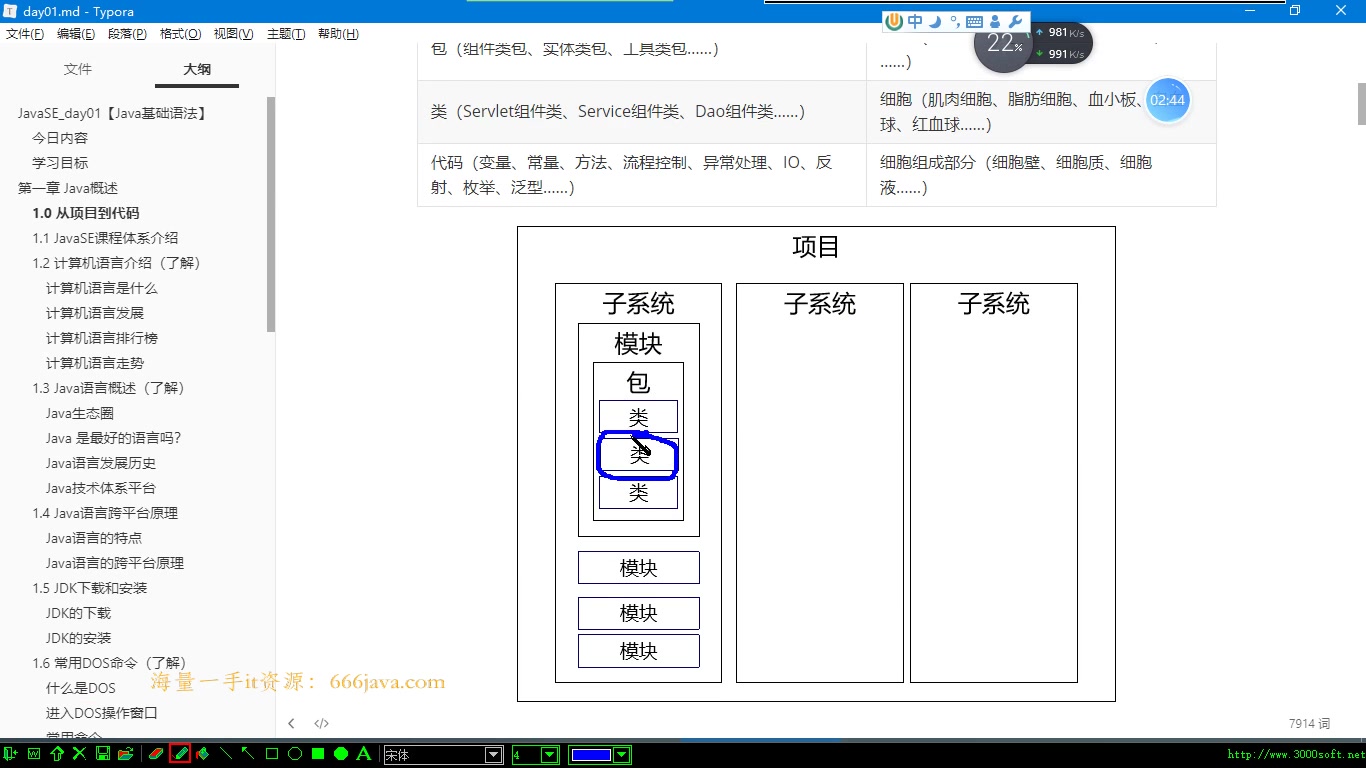Toggle punctuation mode in the IME bar
The height and width of the screenshot is (768, 1366).
coord(954,21)
